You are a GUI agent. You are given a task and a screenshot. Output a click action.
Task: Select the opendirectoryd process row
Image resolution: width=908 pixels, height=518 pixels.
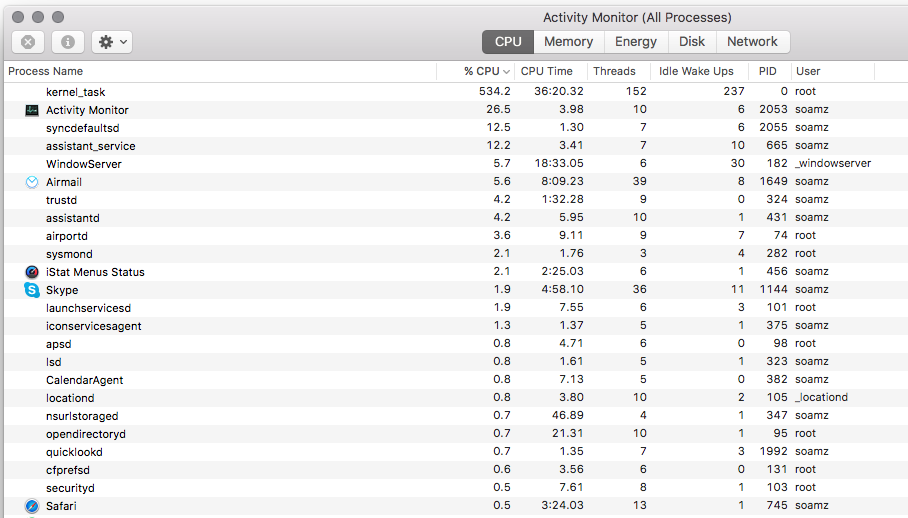(456, 433)
